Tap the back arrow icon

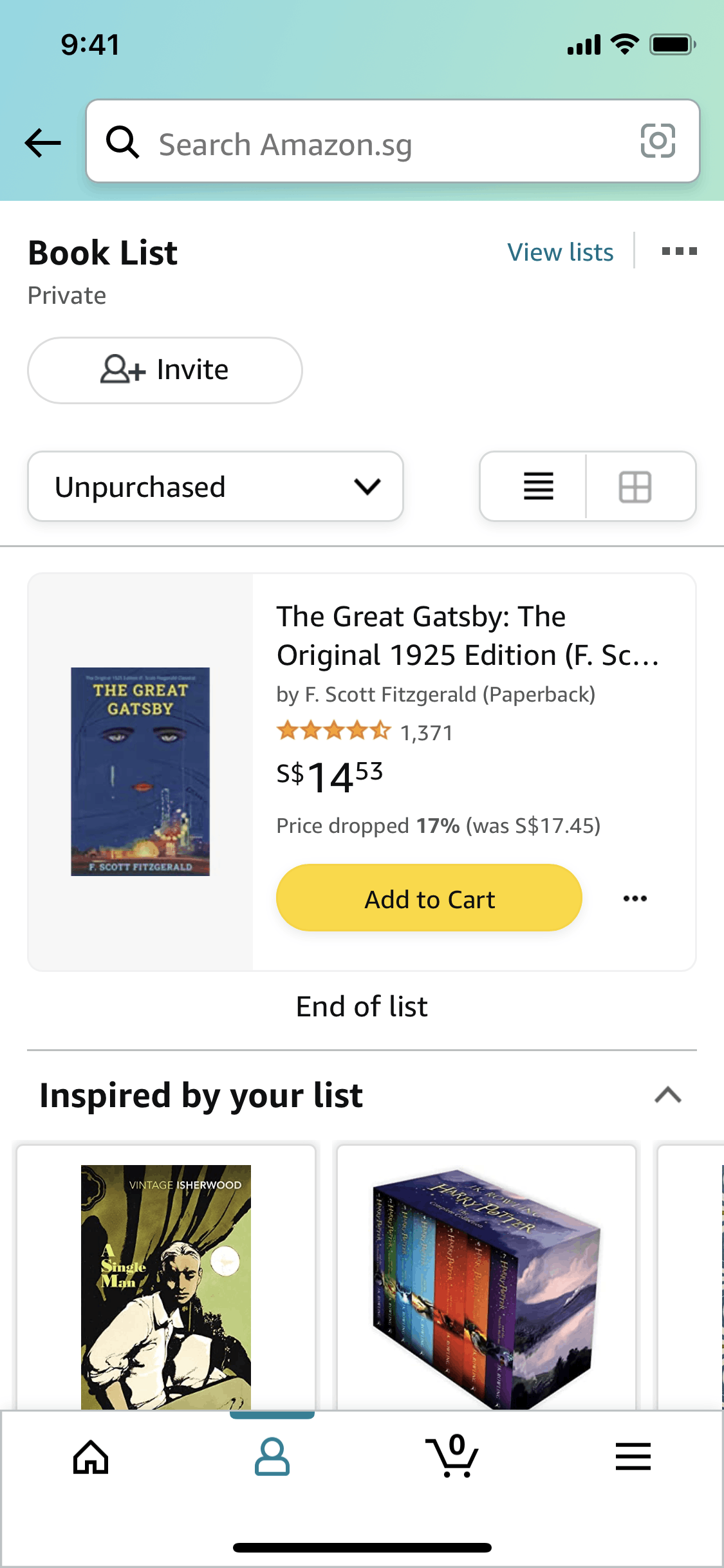[42, 142]
